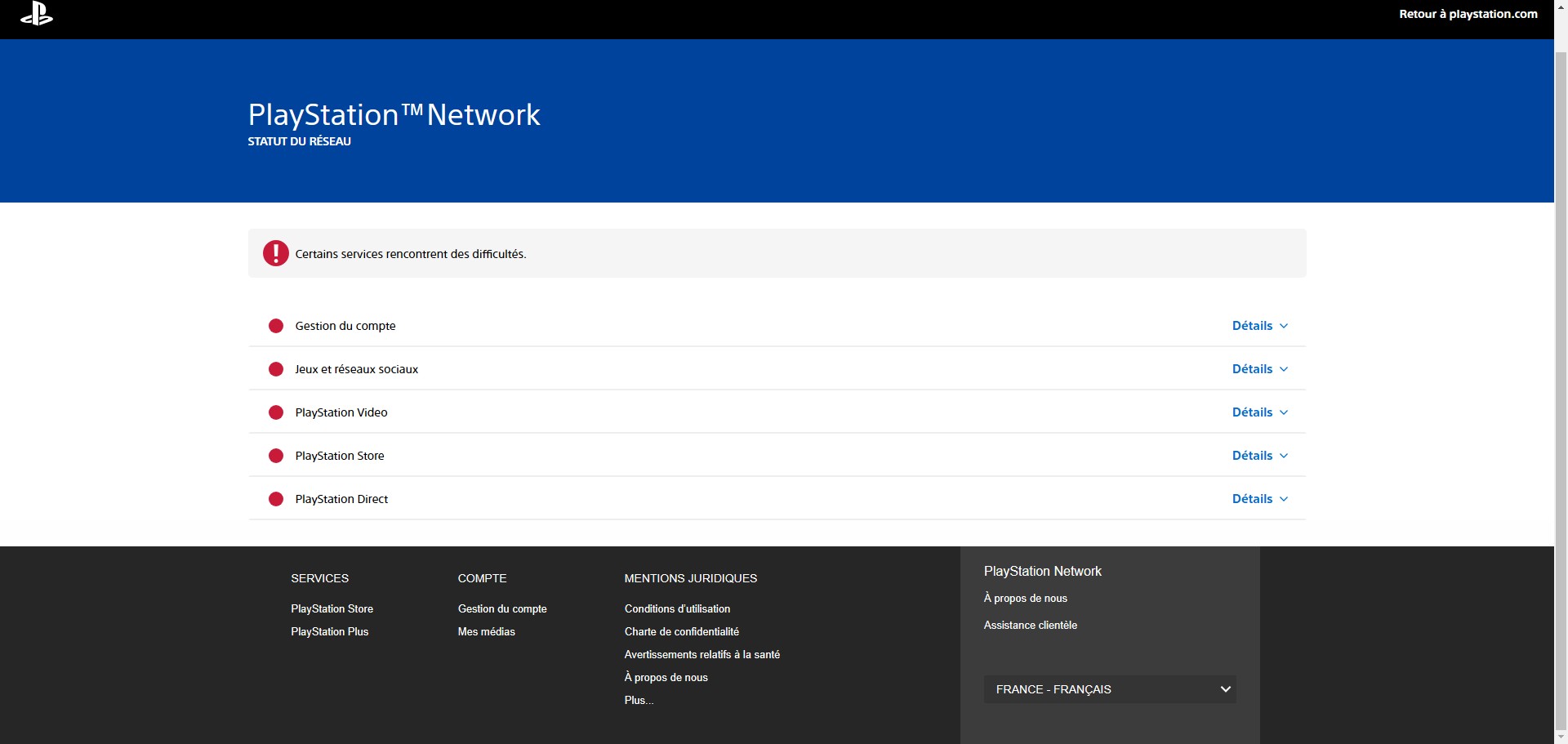1568x744 pixels.
Task: Click the red status dot beside Jeux et réseaux sociaux
Action: pyautogui.click(x=276, y=368)
